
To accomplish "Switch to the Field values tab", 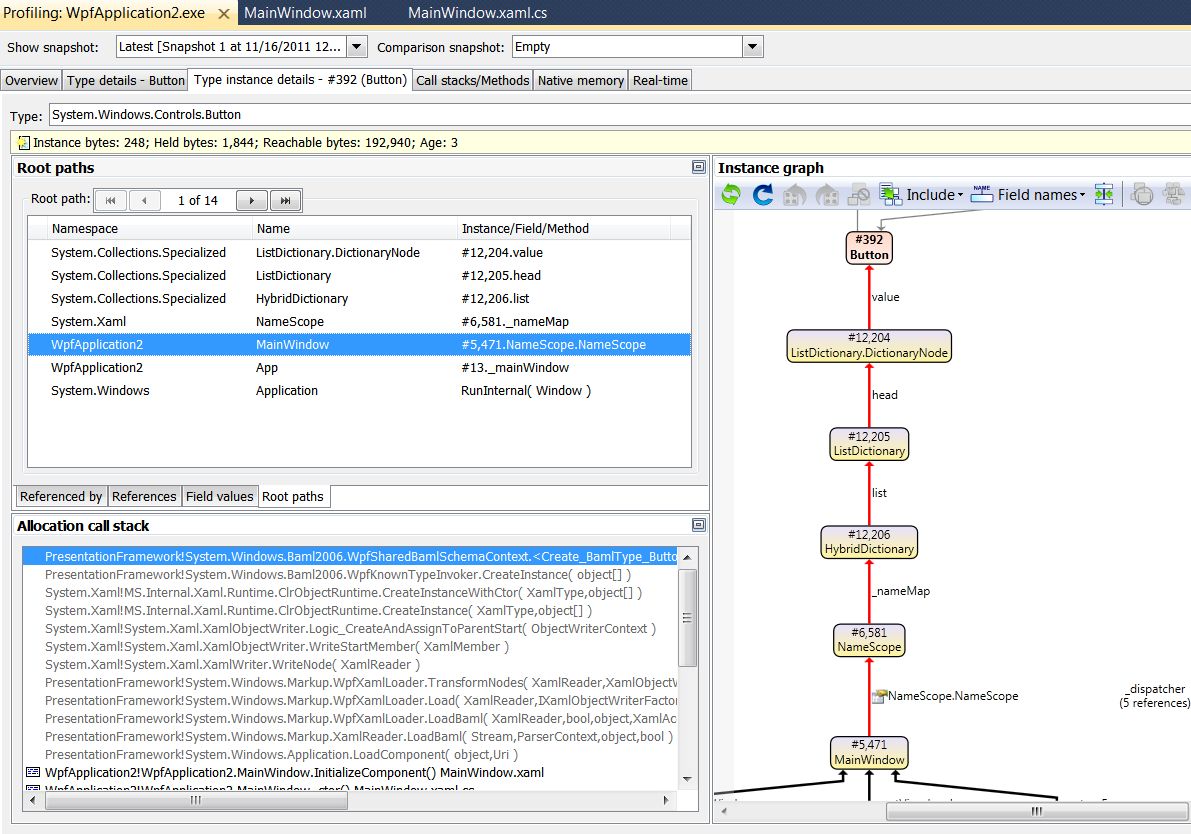I will pyautogui.click(x=220, y=496).
